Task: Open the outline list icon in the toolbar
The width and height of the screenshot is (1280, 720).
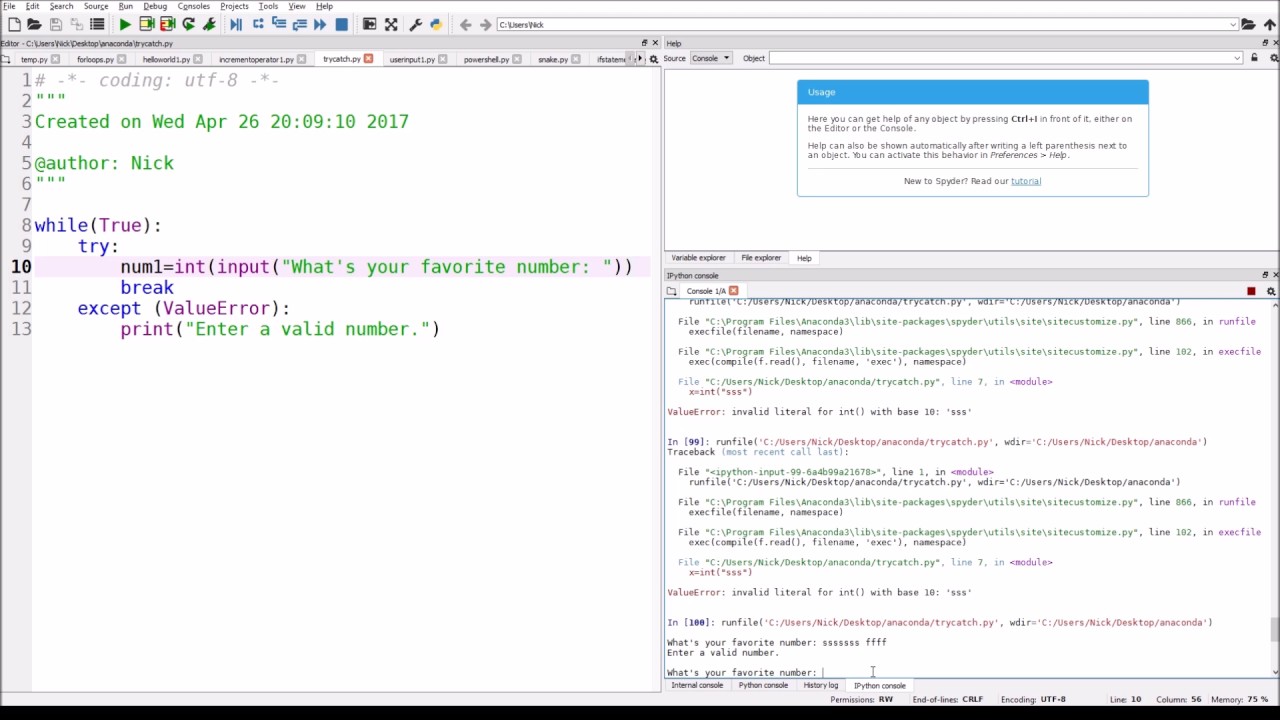Action: click(97, 24)
